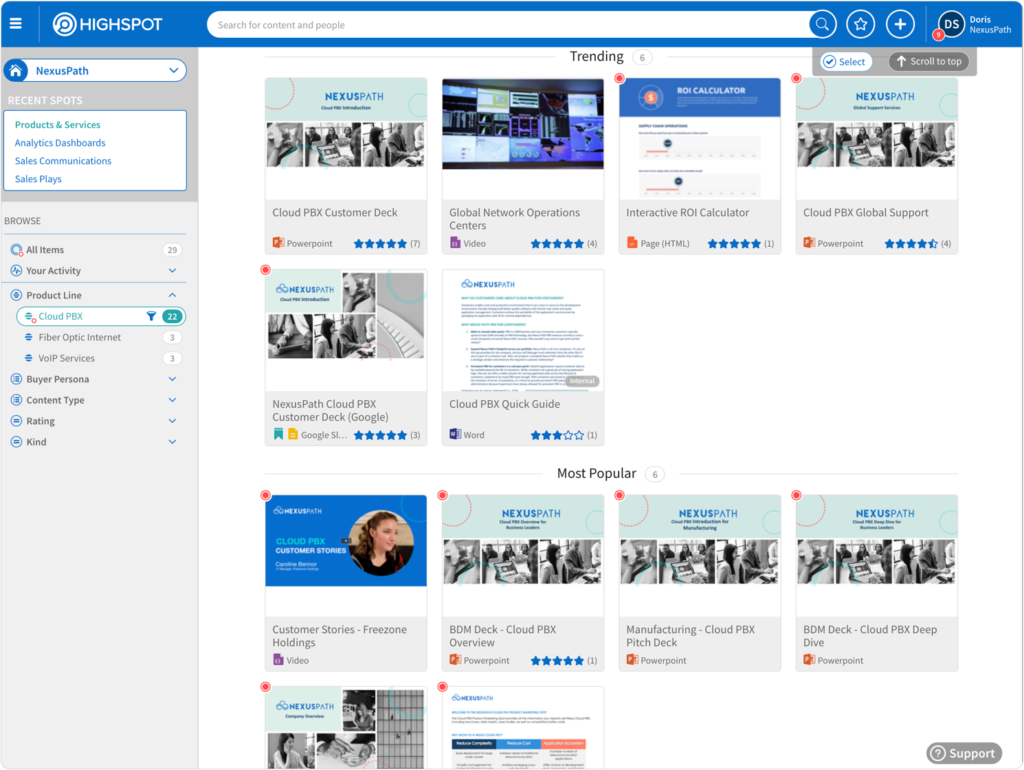
Task: Click the search magnifier icon
Action: click(822, 25)
